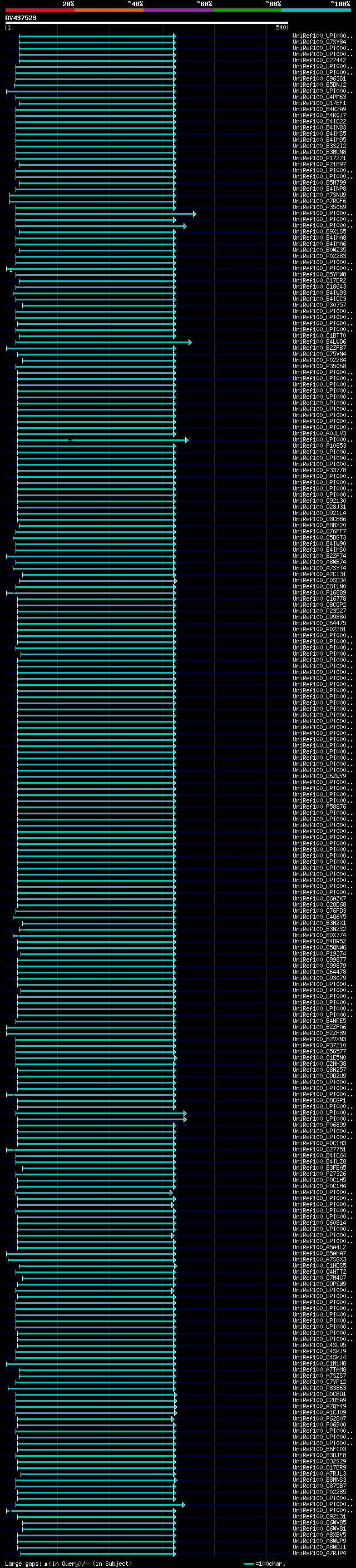Click the UniRef100_P23527 row label
Viewport: 356px width, 1568px height.
coord(319,611)
